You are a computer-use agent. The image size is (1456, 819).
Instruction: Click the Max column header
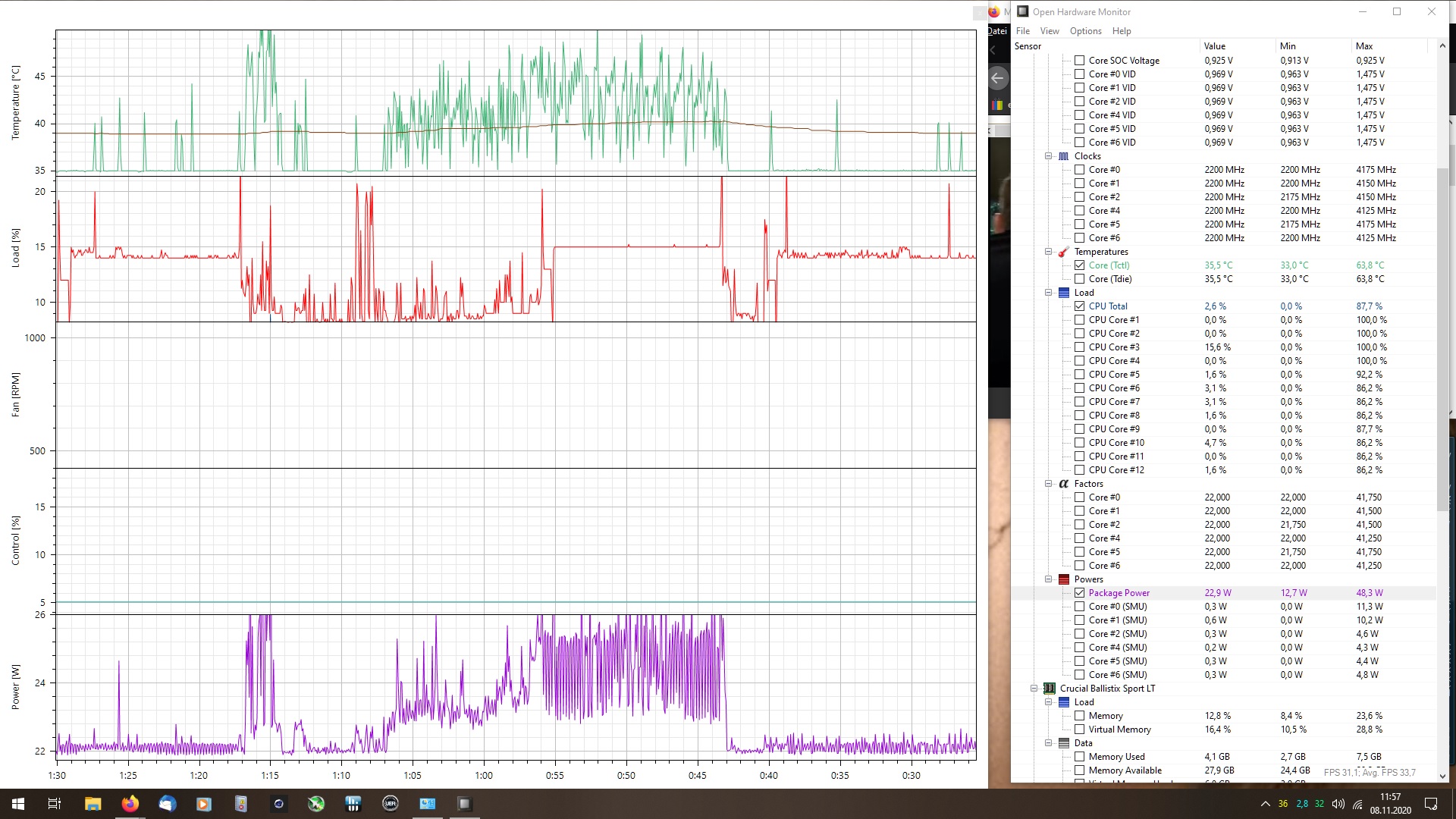(x=1363, y=46)
